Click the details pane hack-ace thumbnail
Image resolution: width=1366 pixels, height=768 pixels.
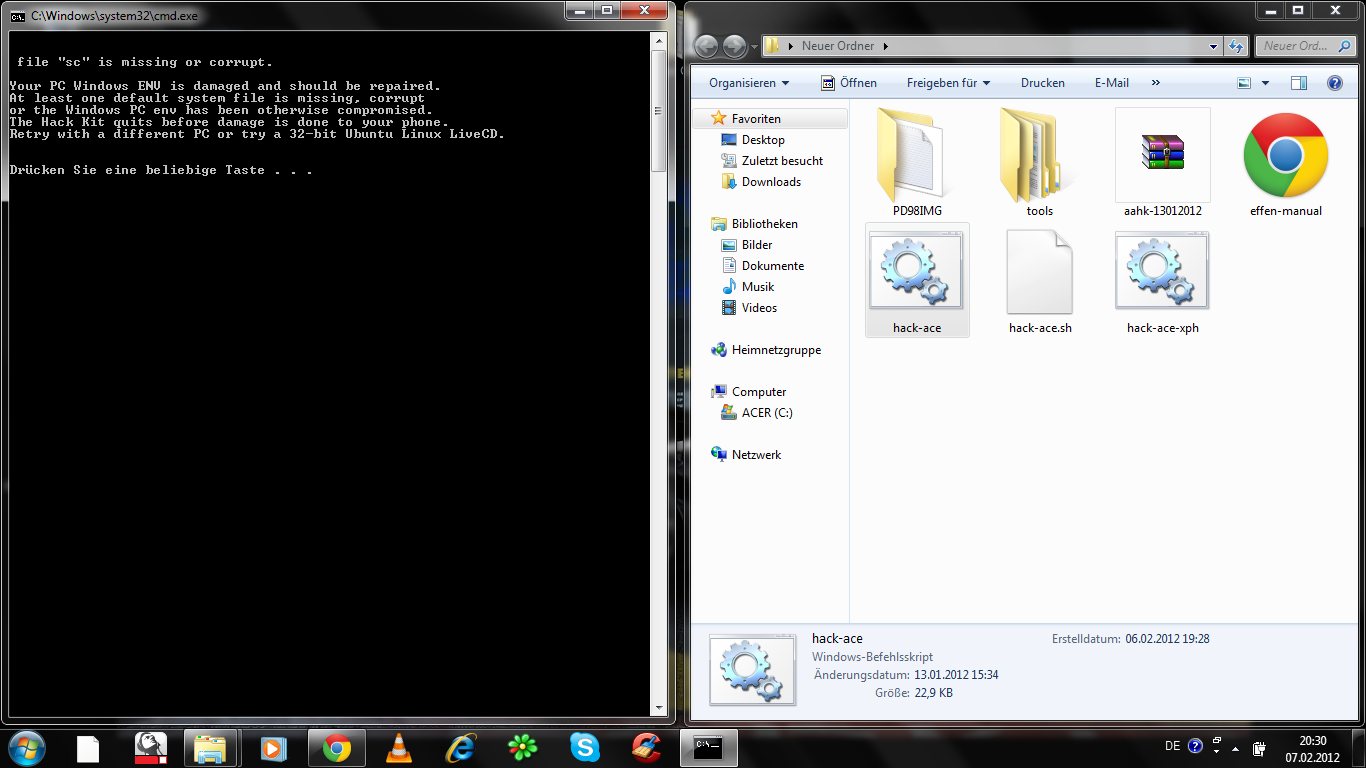[x=752, y=670]
